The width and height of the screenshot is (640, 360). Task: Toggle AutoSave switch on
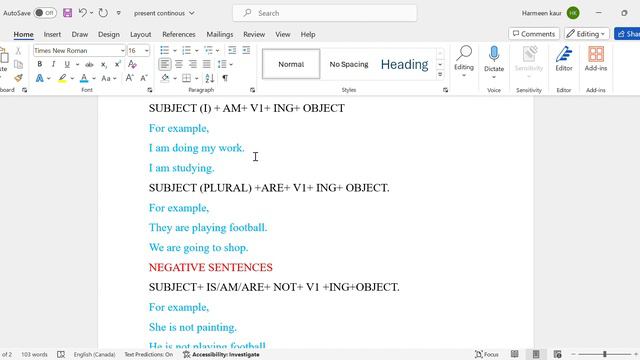pyautogui.click(x=45, y=13)
